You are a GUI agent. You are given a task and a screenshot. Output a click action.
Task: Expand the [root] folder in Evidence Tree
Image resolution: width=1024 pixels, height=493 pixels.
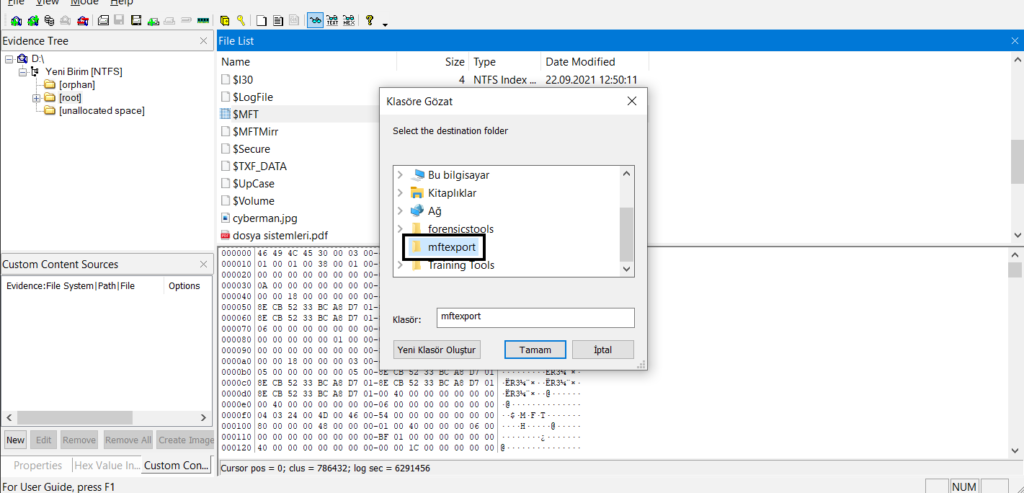(x=36, y=98)
